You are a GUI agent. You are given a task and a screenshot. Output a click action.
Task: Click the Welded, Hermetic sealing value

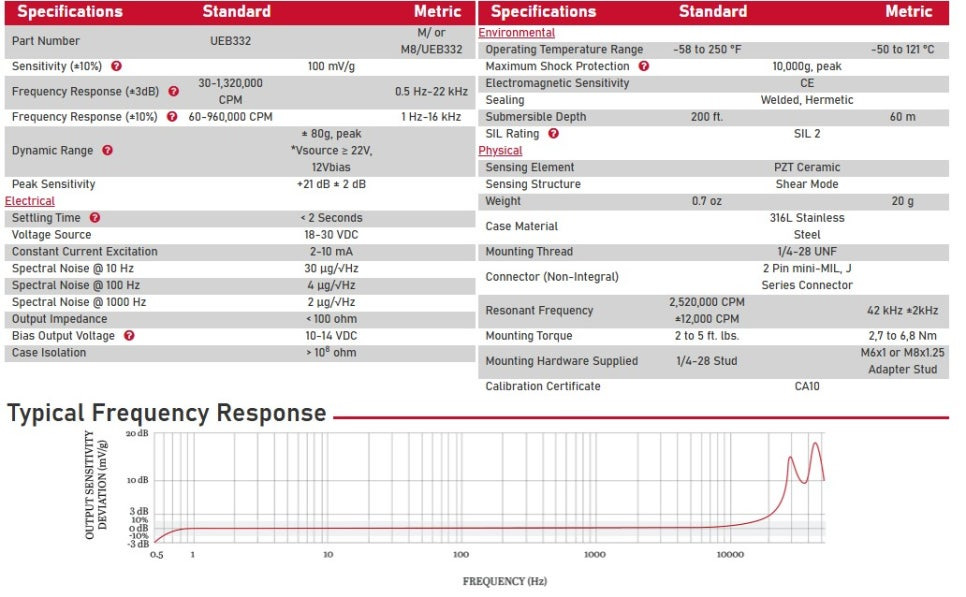tap(807, 100)
